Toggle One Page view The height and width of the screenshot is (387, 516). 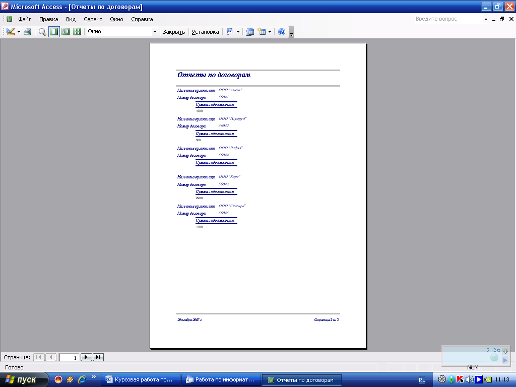(x=54, y=32)
